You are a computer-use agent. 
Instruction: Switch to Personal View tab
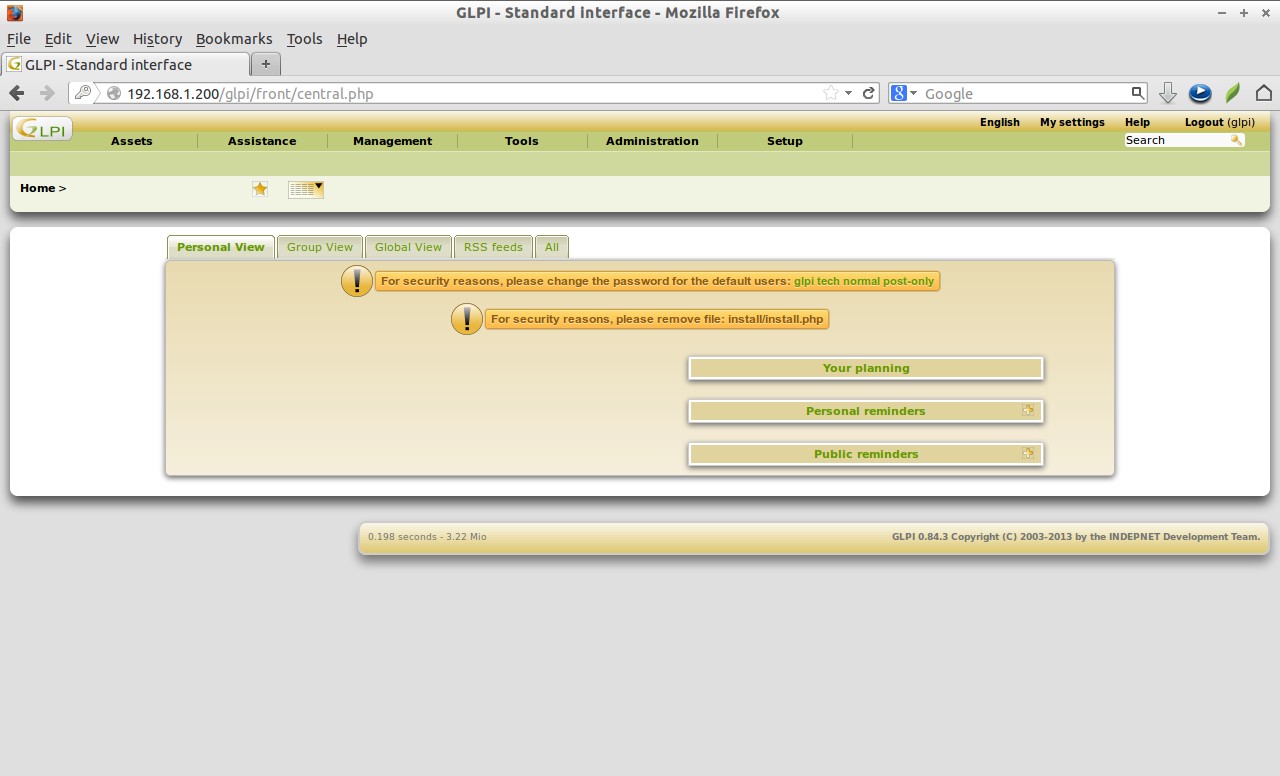pos(221,247)
